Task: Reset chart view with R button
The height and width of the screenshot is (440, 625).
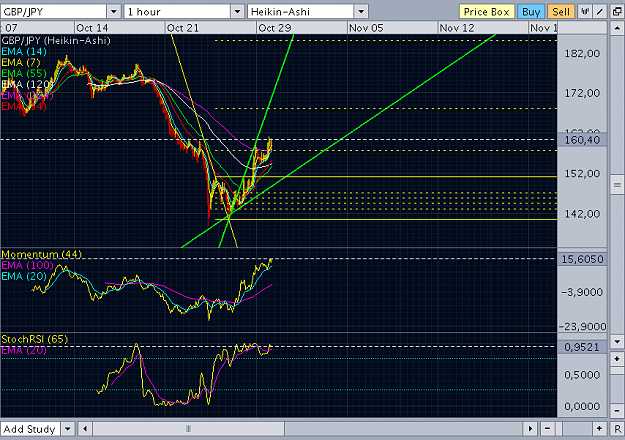Action: 617,429
